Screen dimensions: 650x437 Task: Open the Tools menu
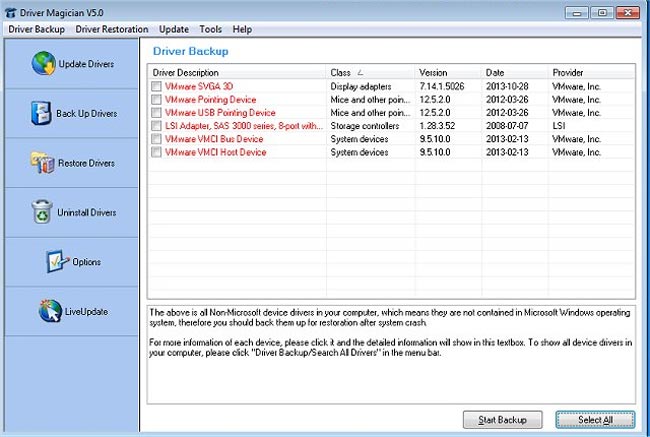210,30
